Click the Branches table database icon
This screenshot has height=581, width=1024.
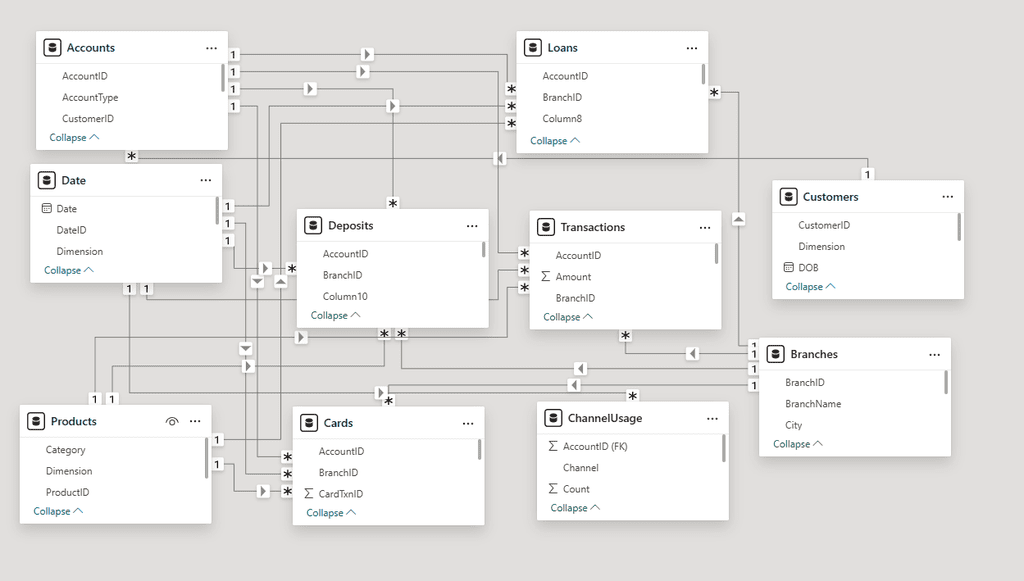click(x=776, y=354)
